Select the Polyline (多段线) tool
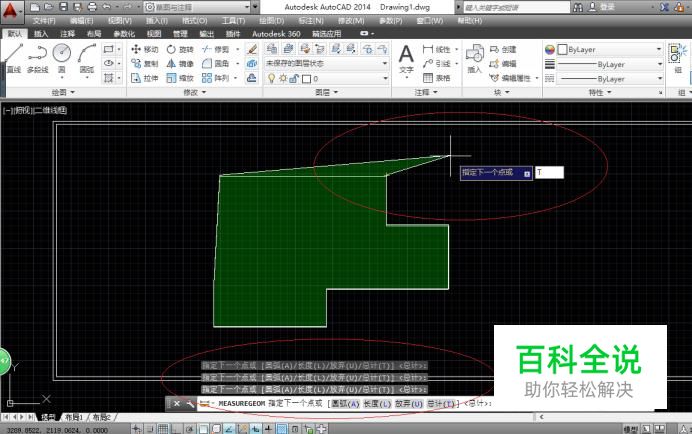The height and width of the screenshot is (434, 692). [38, 58]
